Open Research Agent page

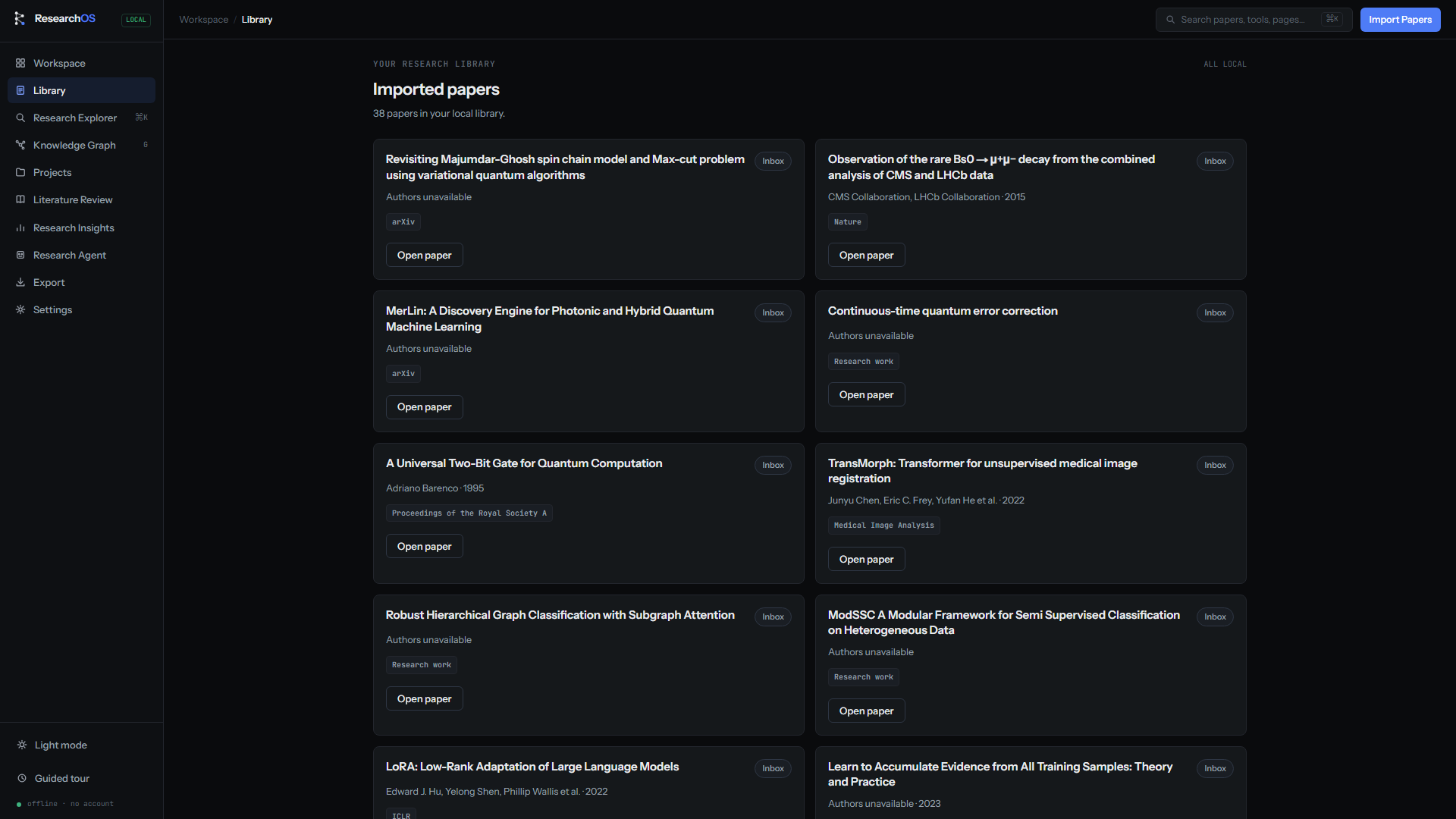[x=81, y=255]
